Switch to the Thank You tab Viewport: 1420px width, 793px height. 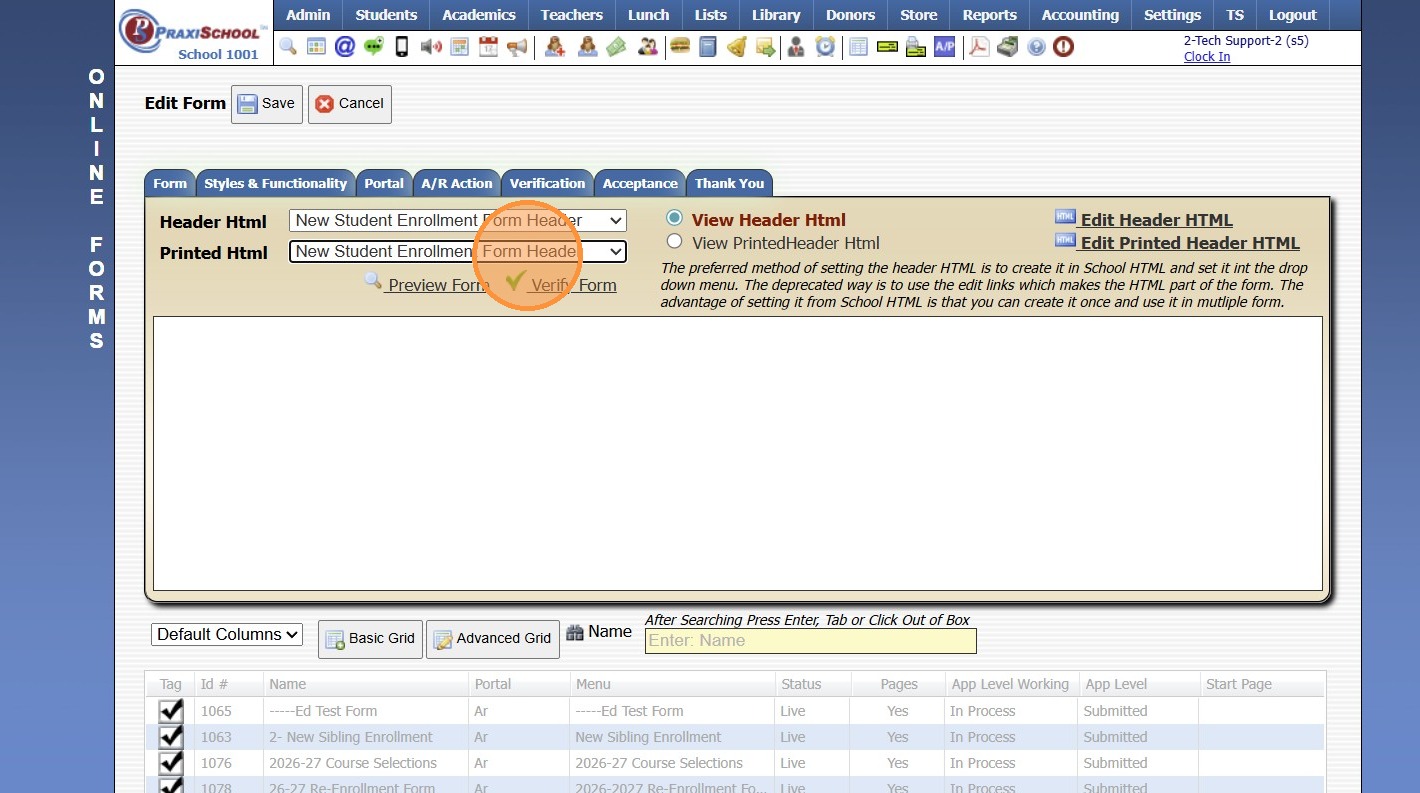[x=729, y=183]
